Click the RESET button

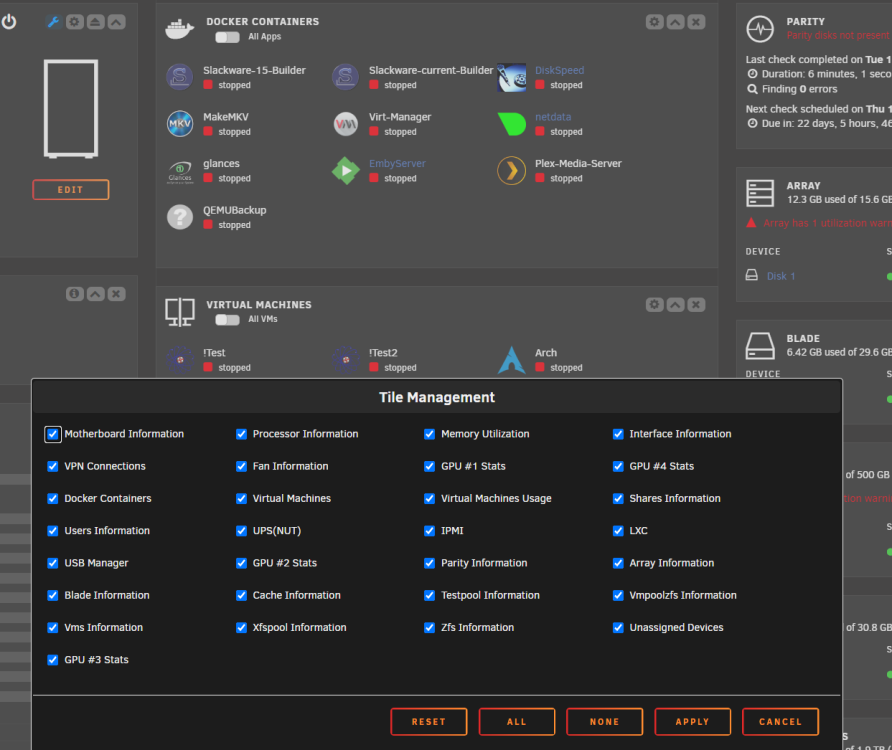pos(429,722)
